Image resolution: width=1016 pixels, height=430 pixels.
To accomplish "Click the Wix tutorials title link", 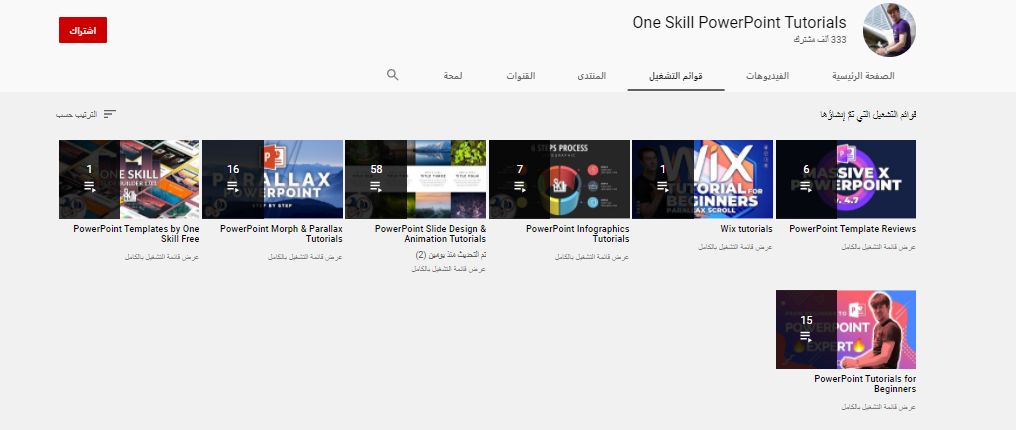I will click(x=746, y=229).
